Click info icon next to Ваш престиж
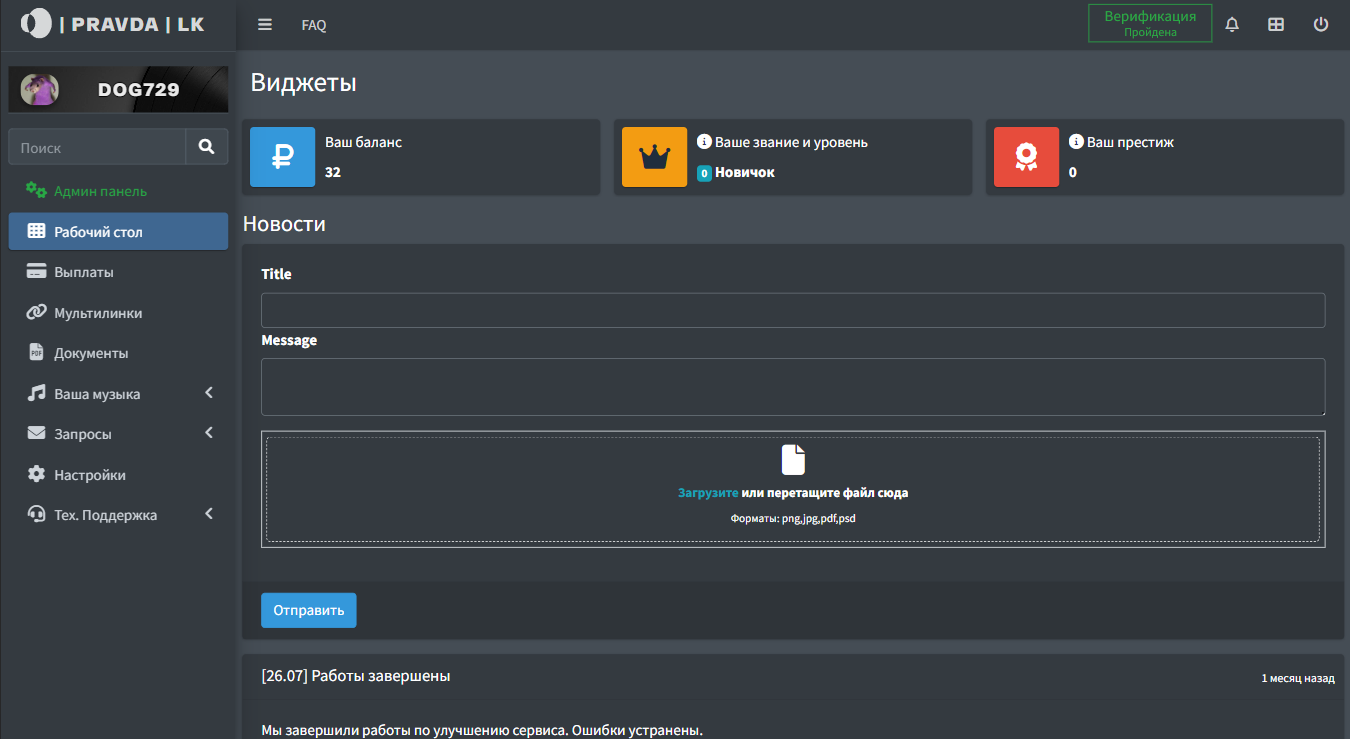Image resolution: width=1350 pixels, height=739 pixels. click(1076, 142)
